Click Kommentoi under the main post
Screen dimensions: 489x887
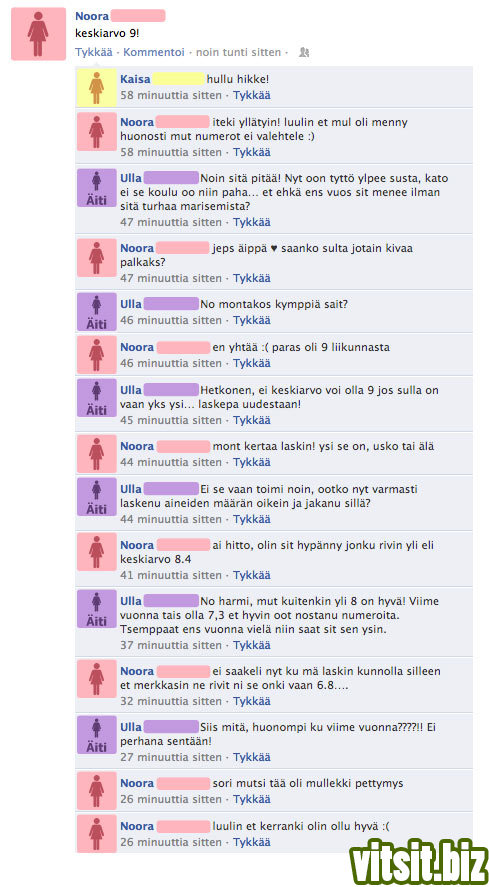pos(154,53)
